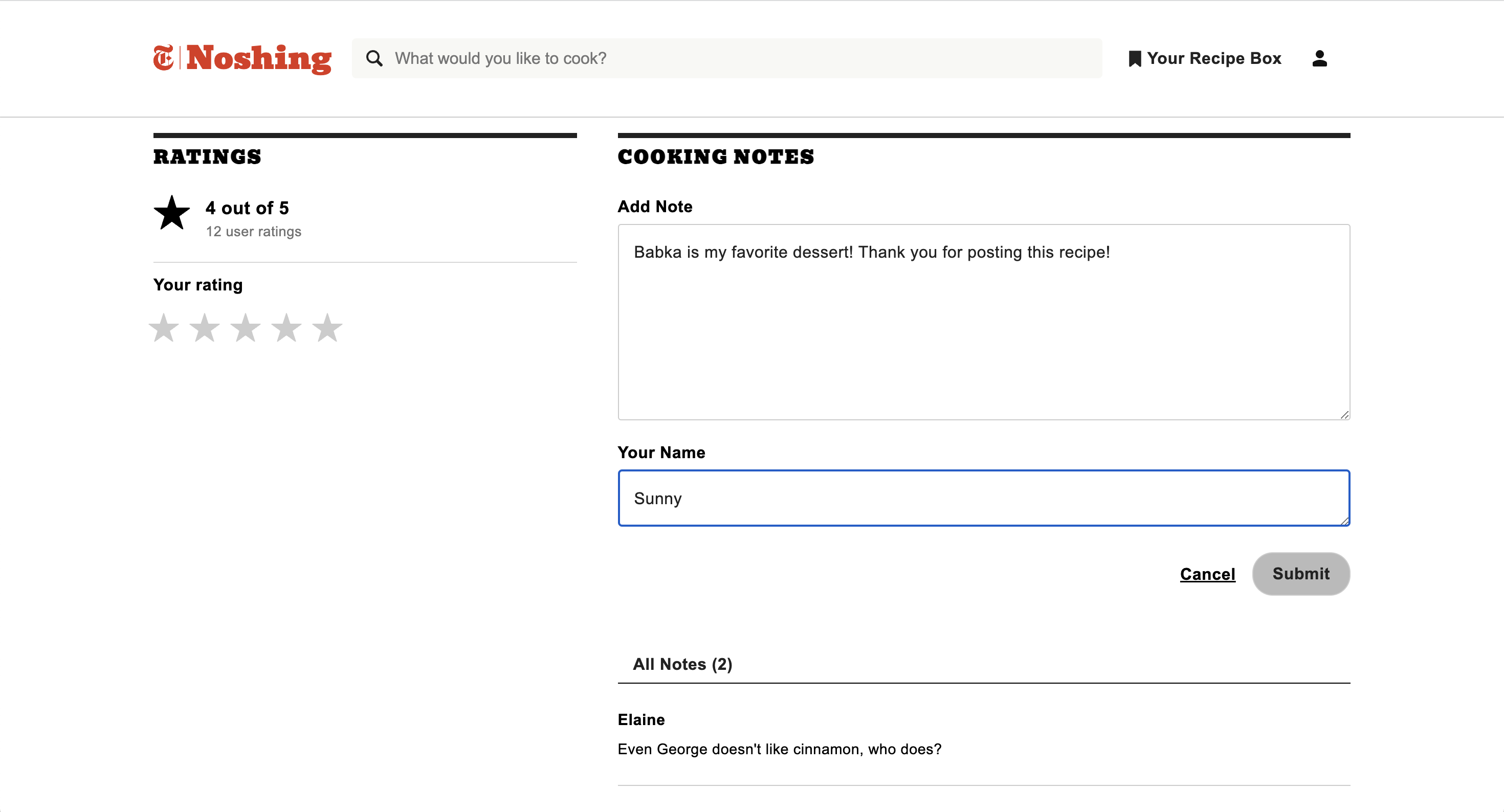Click the search magnifying glass icon
Image resolution: width=1504 pixels, height=812 pixels.
click(374, 58)
